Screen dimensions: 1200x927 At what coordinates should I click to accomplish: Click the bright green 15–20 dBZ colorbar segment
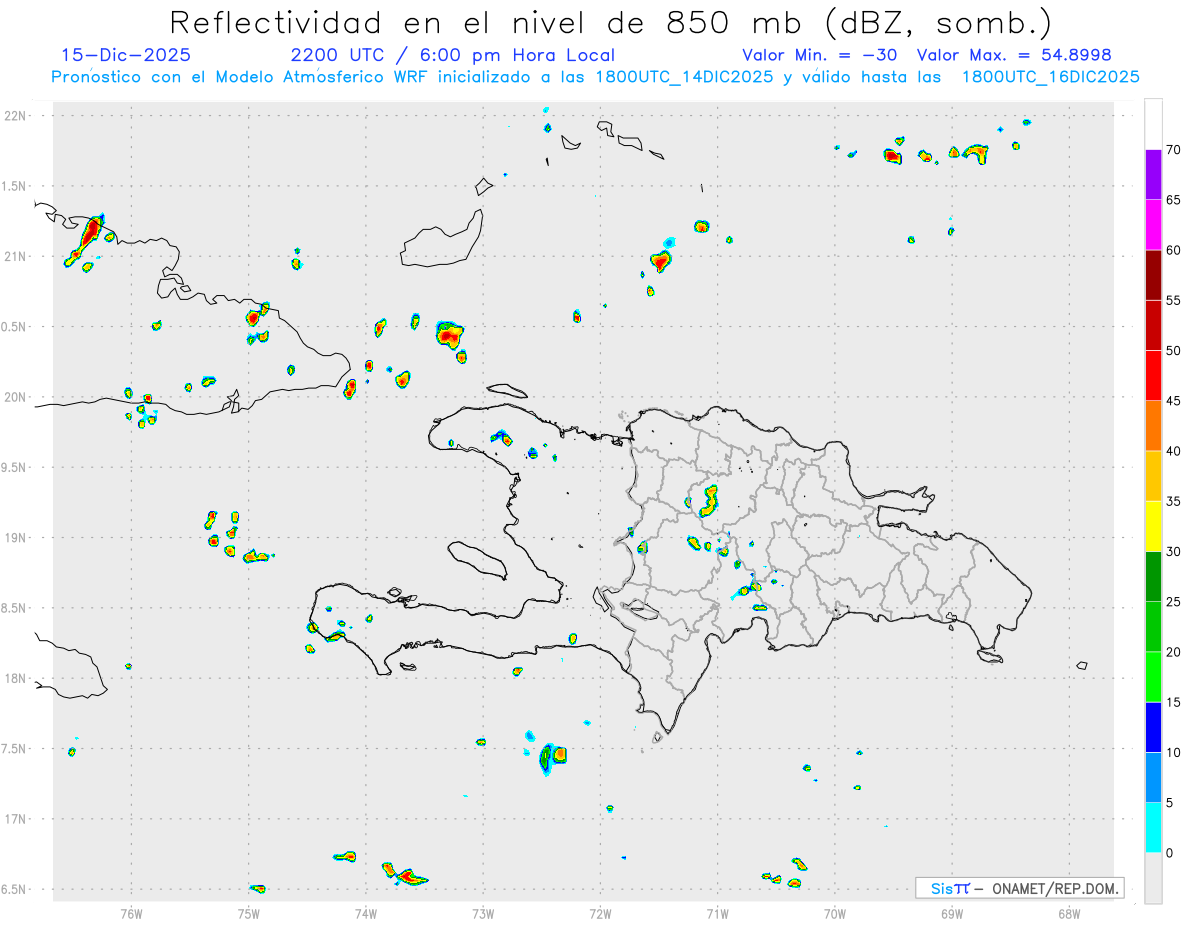pyautogui.click(x=1153, y=677)
